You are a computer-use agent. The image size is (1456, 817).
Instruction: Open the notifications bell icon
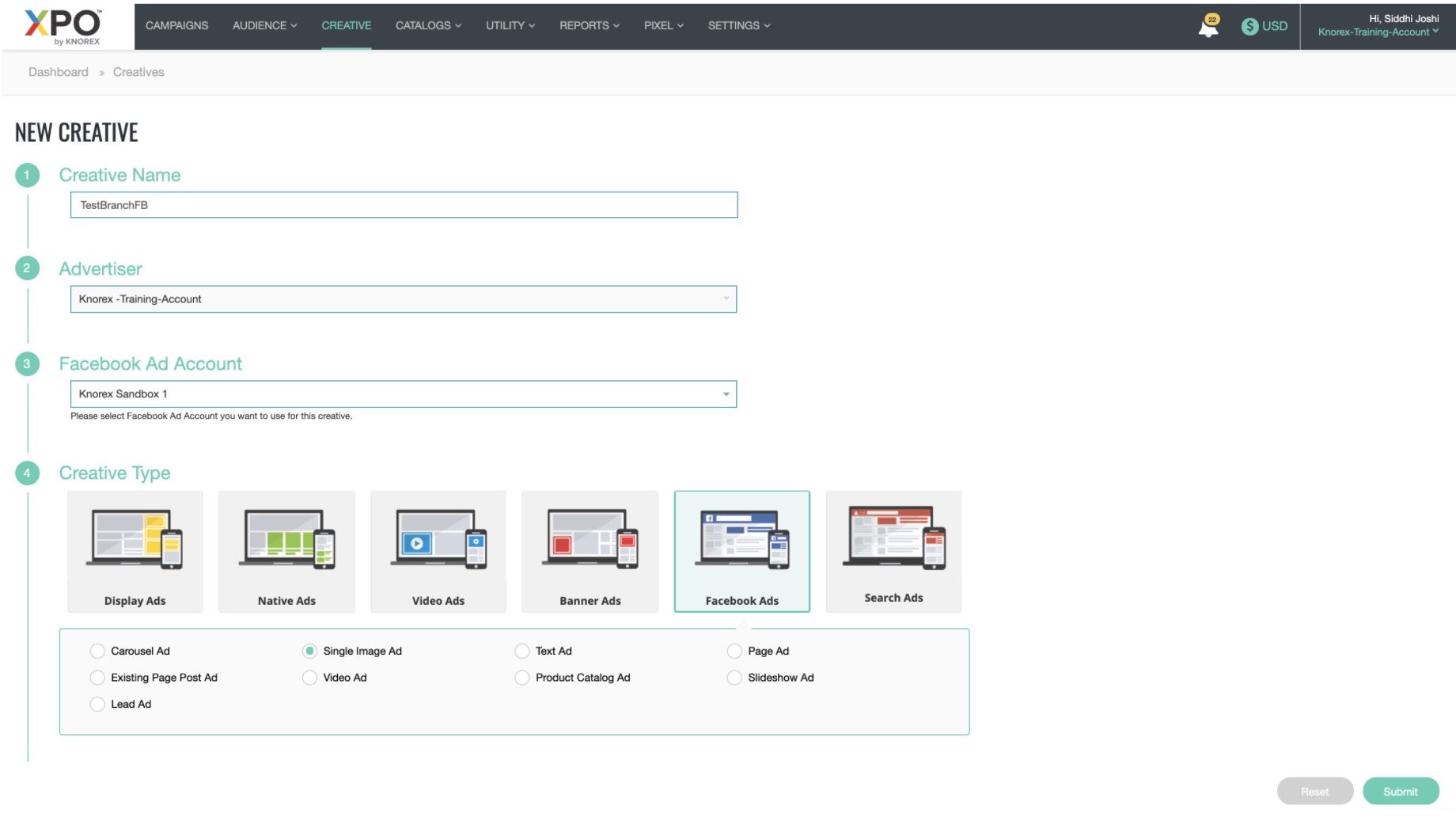pyautogui.click(x=1208, y=26)
